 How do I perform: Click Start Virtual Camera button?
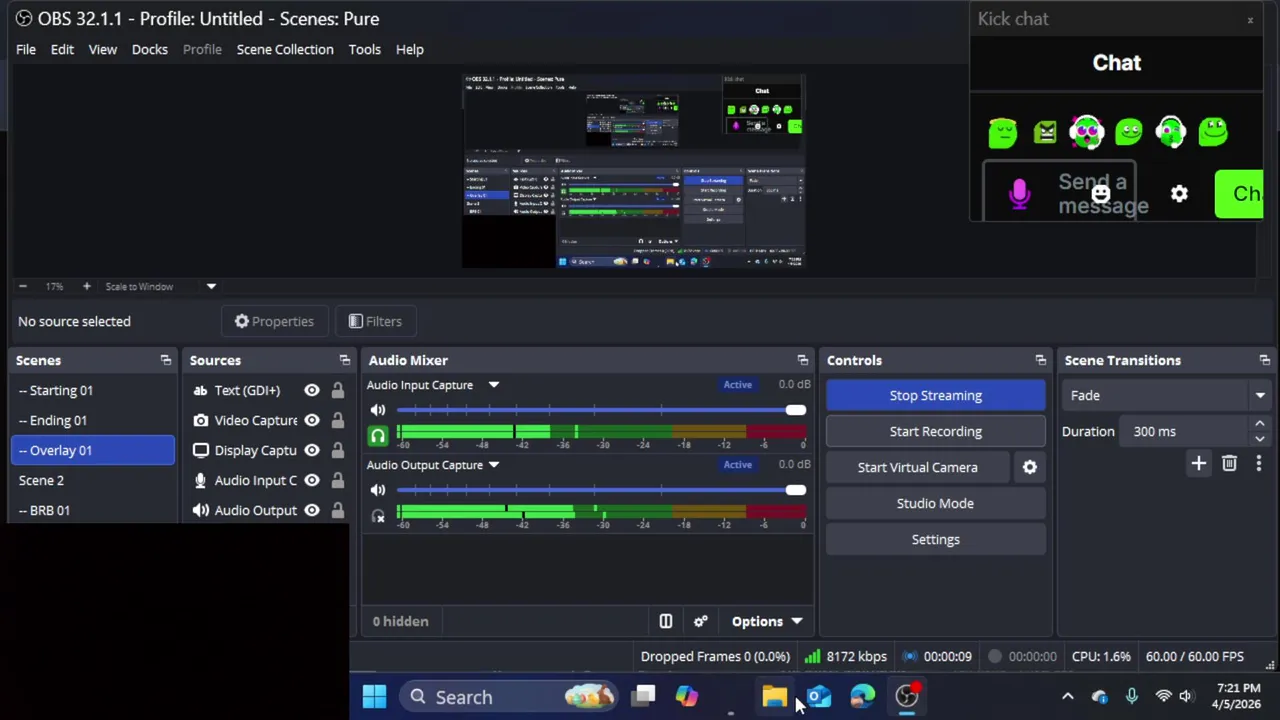click(918, 467)
